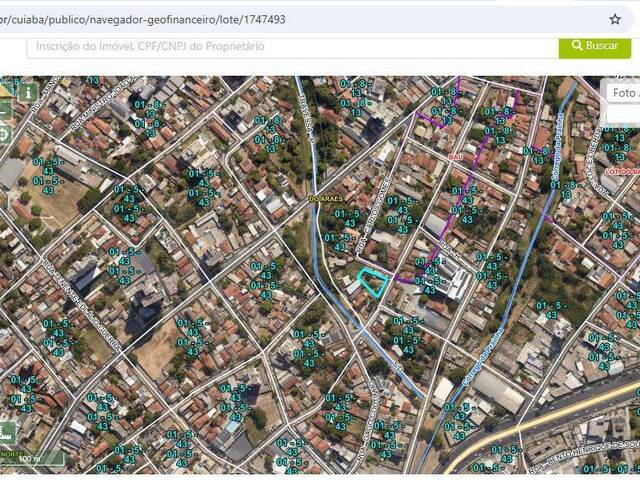640x480 pixels.
Task: Select the blank basemap option below Foto
Action: click(x=623, y=114)
